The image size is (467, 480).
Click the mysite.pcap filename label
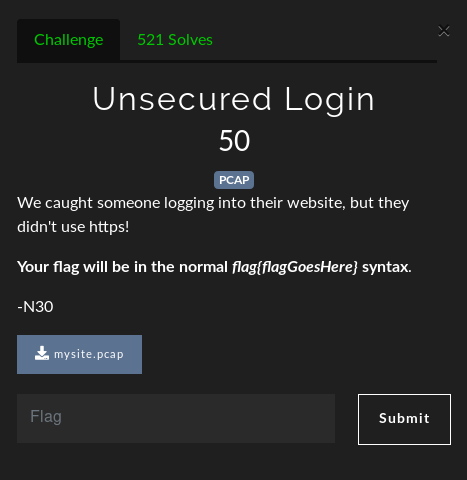(89, 354)
